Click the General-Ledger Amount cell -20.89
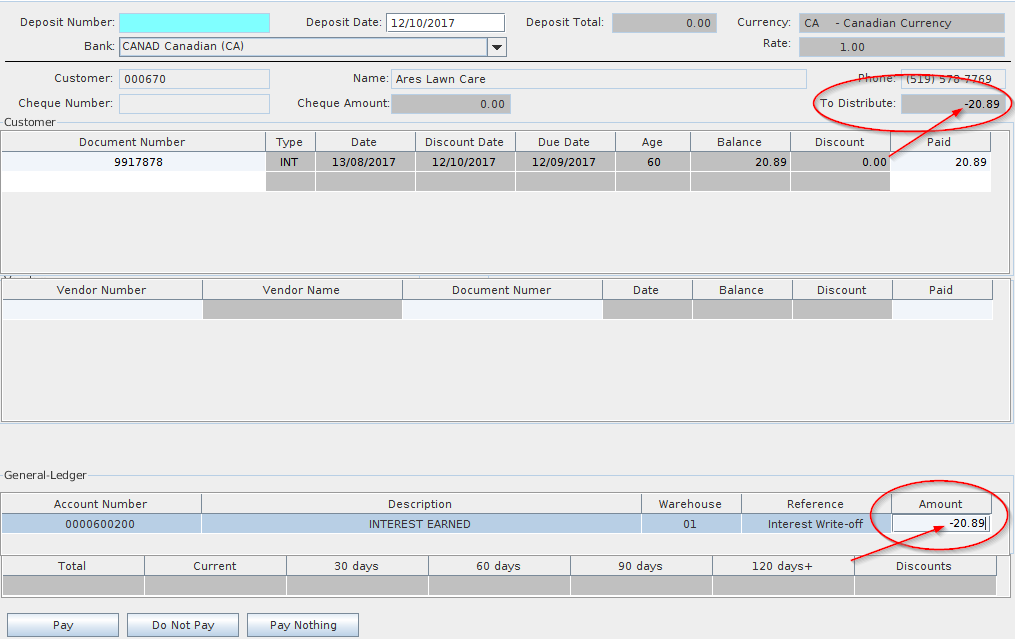The width and height of the screenshot is (1015, 639). [940, 524]
